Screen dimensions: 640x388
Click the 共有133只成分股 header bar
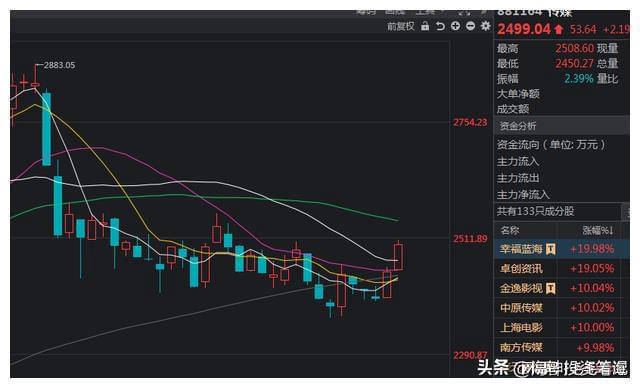[x=557, y=211]
